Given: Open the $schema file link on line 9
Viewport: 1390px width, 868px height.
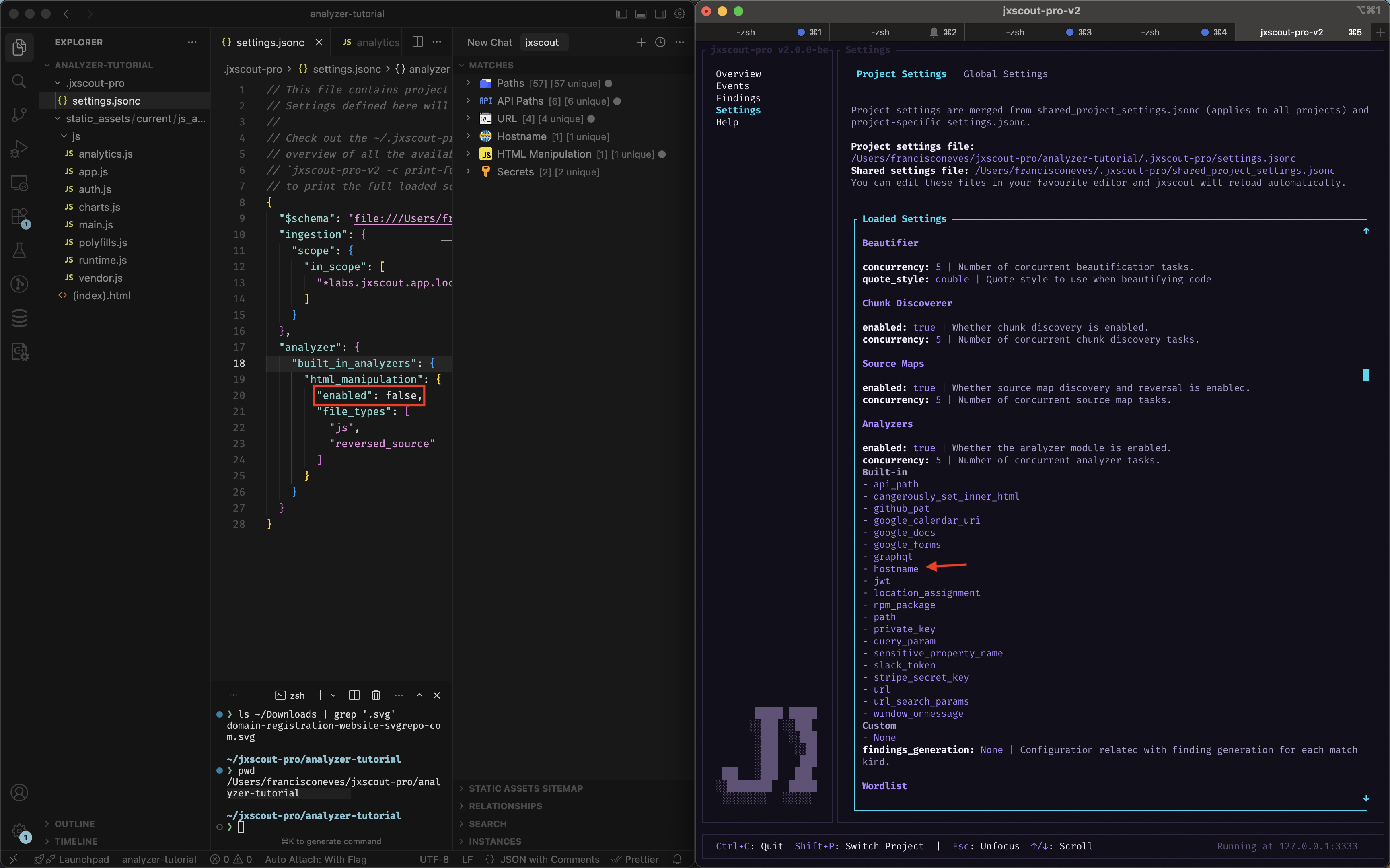Looking at the screenshot, I should point(403,218).
